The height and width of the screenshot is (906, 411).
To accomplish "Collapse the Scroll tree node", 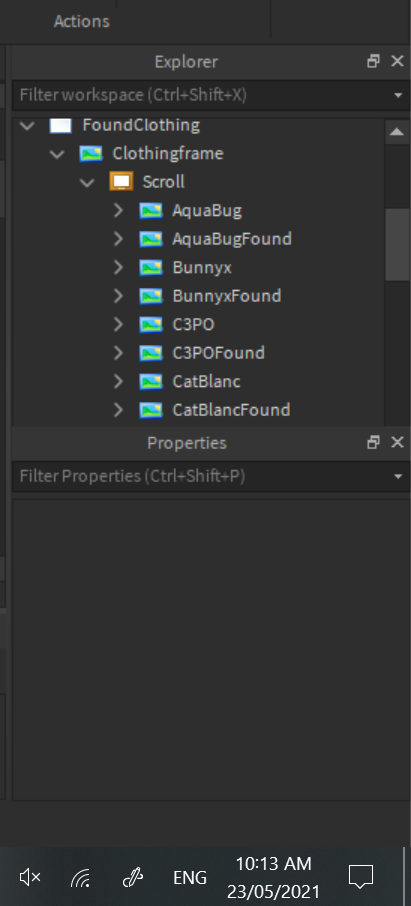I will [87, 183].
